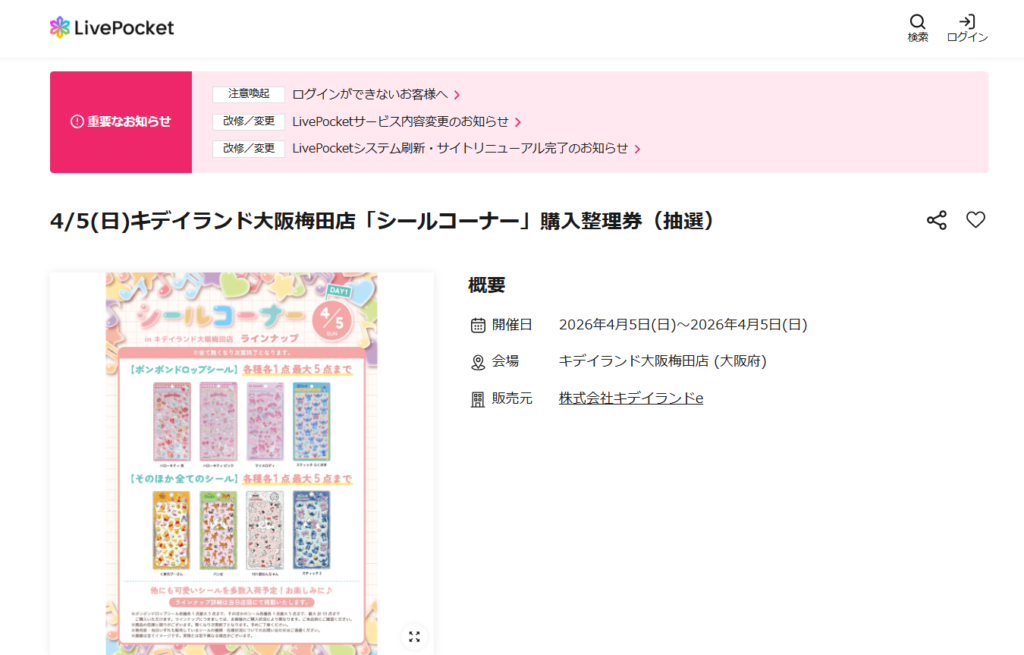Click the location pin icon beside 会場
The image size is (1024, 655).
tap(478, 362)
